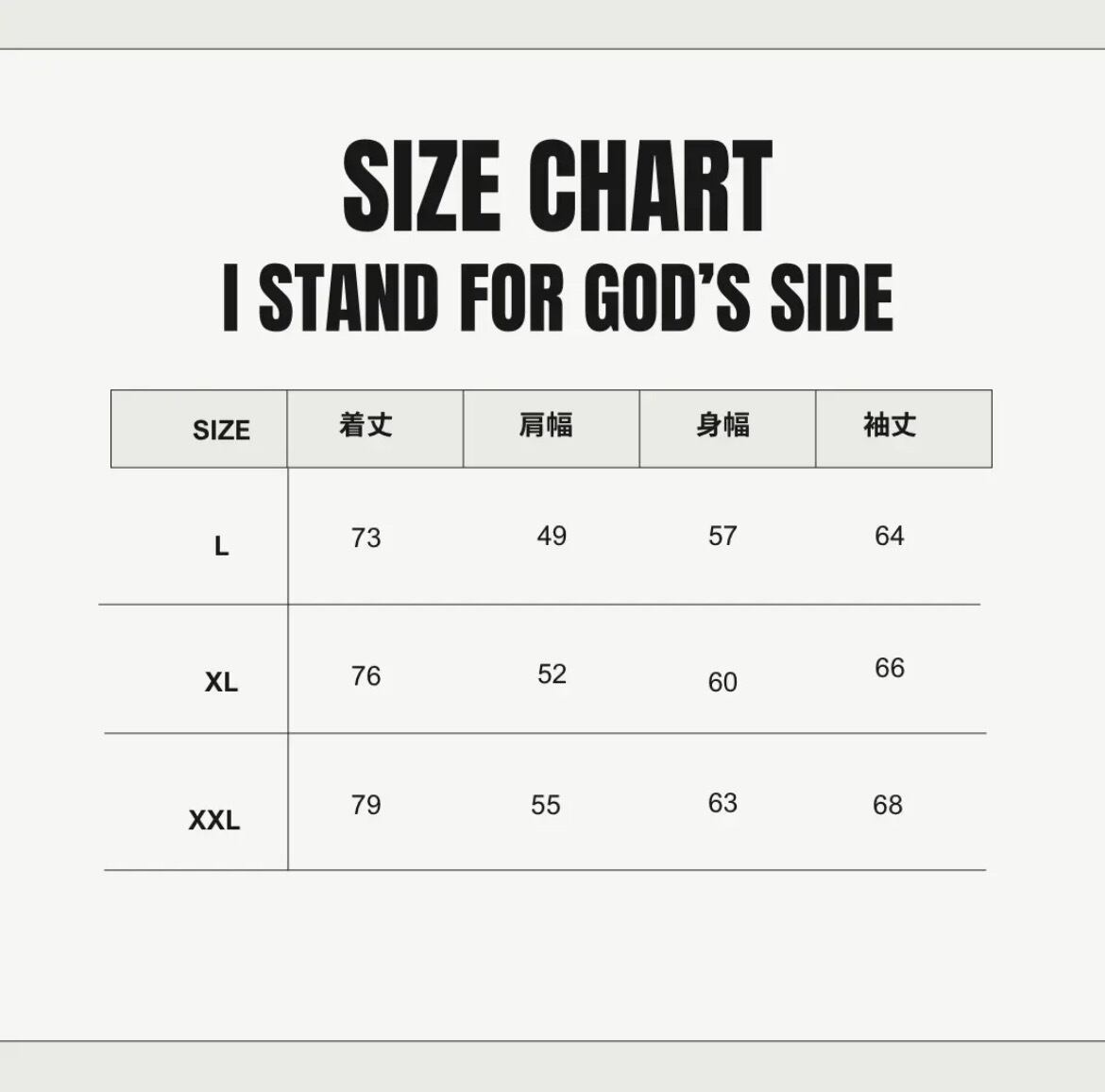Click the 袖丈 header cell
Screen dimensions: 1105x1092
(x=890, y=425)
